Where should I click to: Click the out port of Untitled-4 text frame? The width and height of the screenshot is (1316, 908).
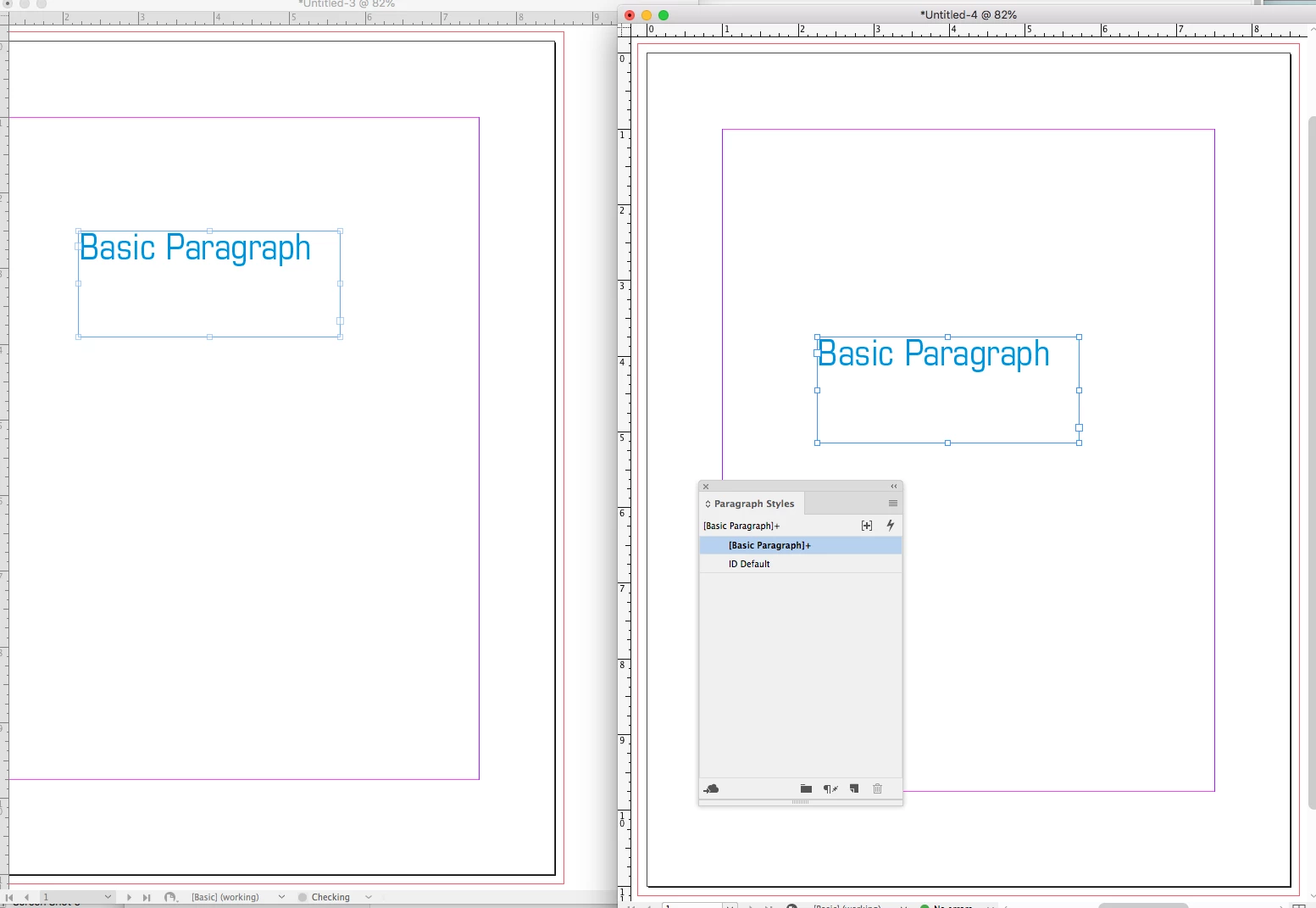[x=1079, y=428]
